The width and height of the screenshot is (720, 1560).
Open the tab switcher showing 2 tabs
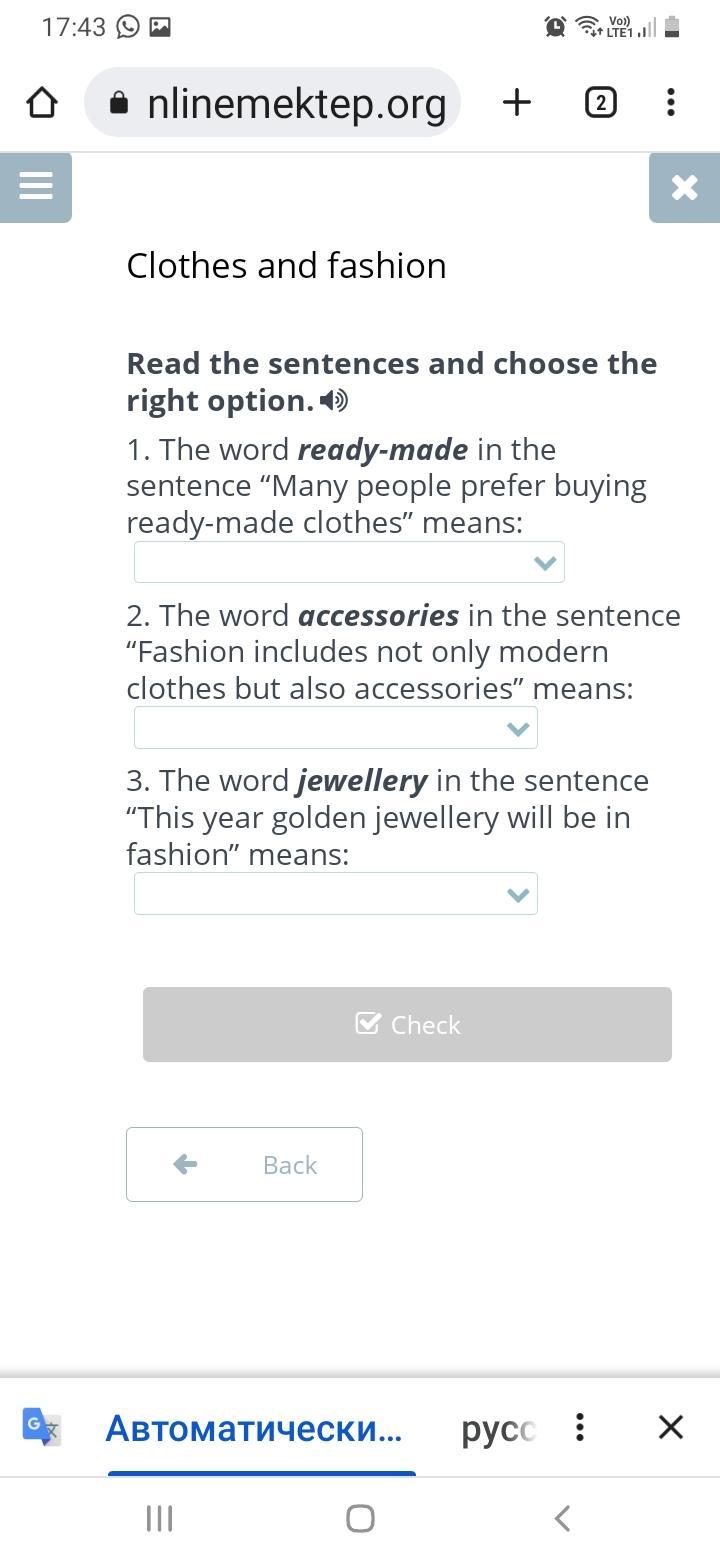click(600, 102)
